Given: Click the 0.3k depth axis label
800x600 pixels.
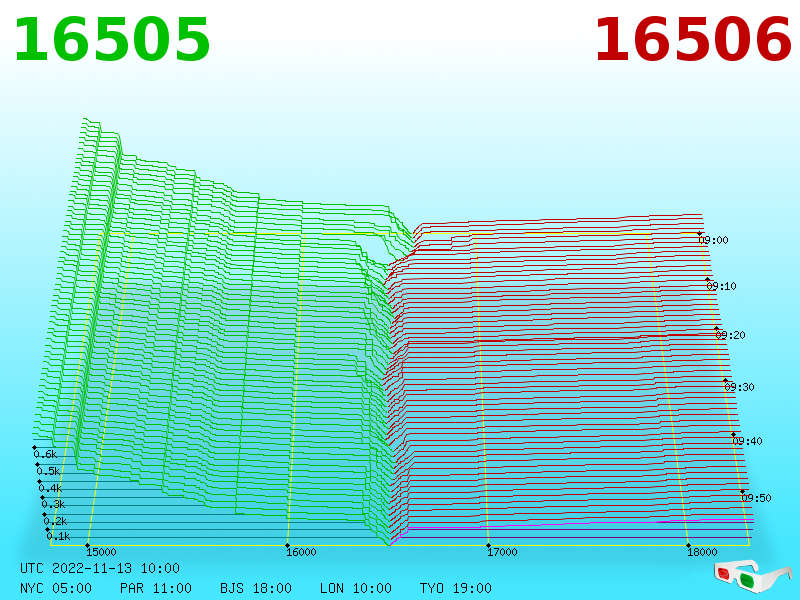Looking at the screenshot, I should pyautogui.click(x=54, y=505).
